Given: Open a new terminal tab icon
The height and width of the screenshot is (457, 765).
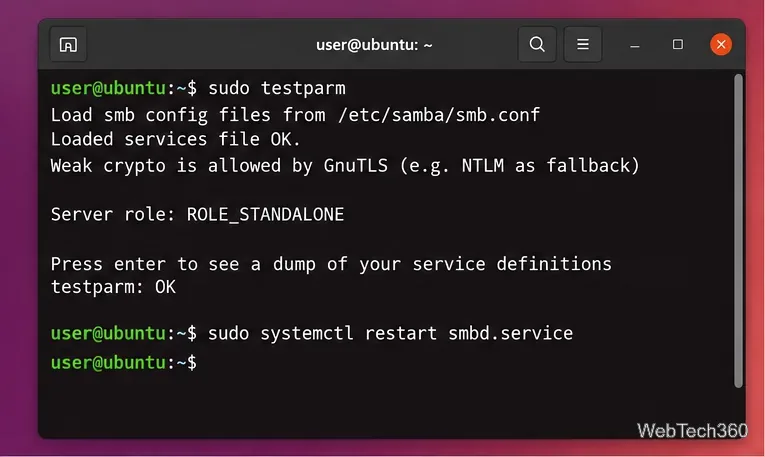Looking at the screenshot, I should tap(68, 44).
